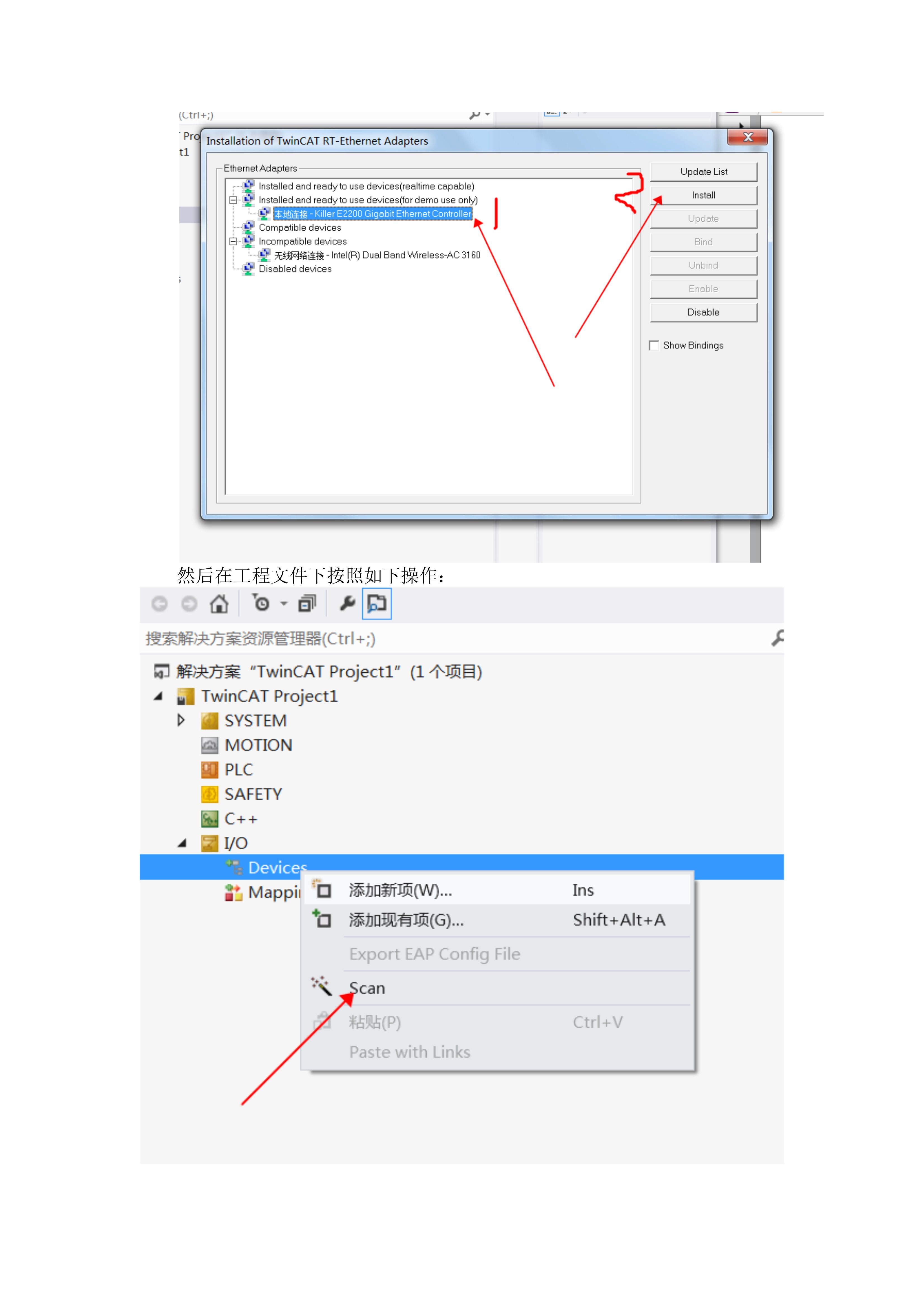The width and height of the screenshot is (924, 1307).
Task: Expand the SYSTEM tree node
Action: coord(181,720)
